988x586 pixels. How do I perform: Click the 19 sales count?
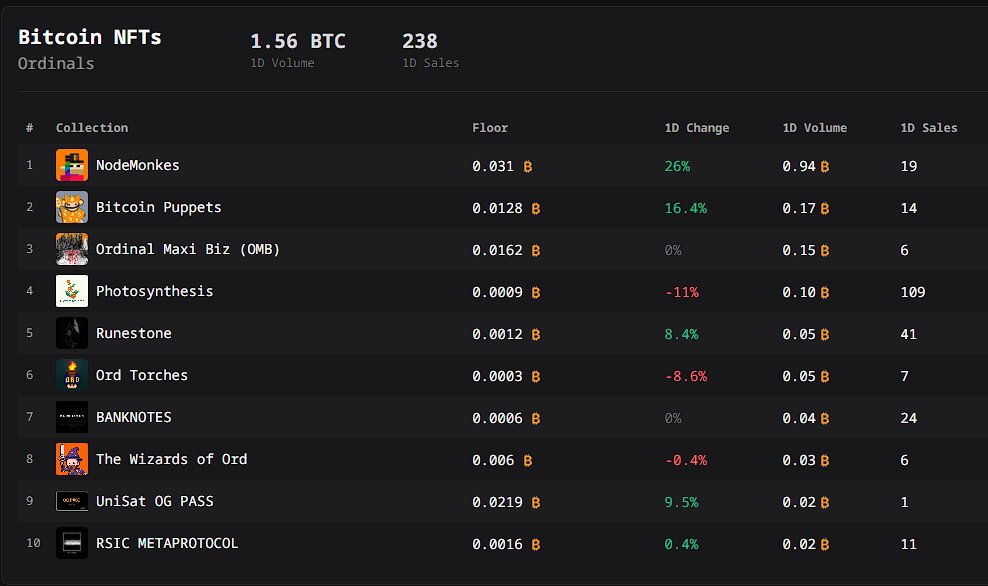[909, 166]
